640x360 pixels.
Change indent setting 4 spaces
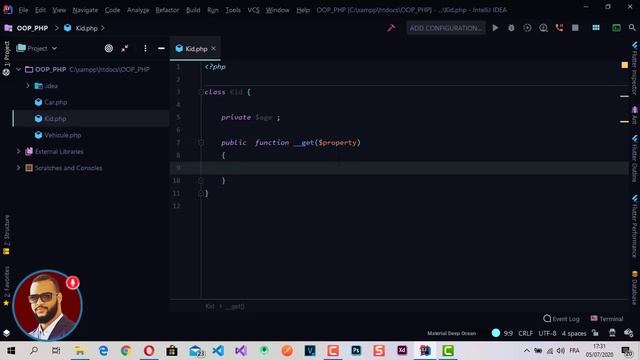click(x=574, y=333)
